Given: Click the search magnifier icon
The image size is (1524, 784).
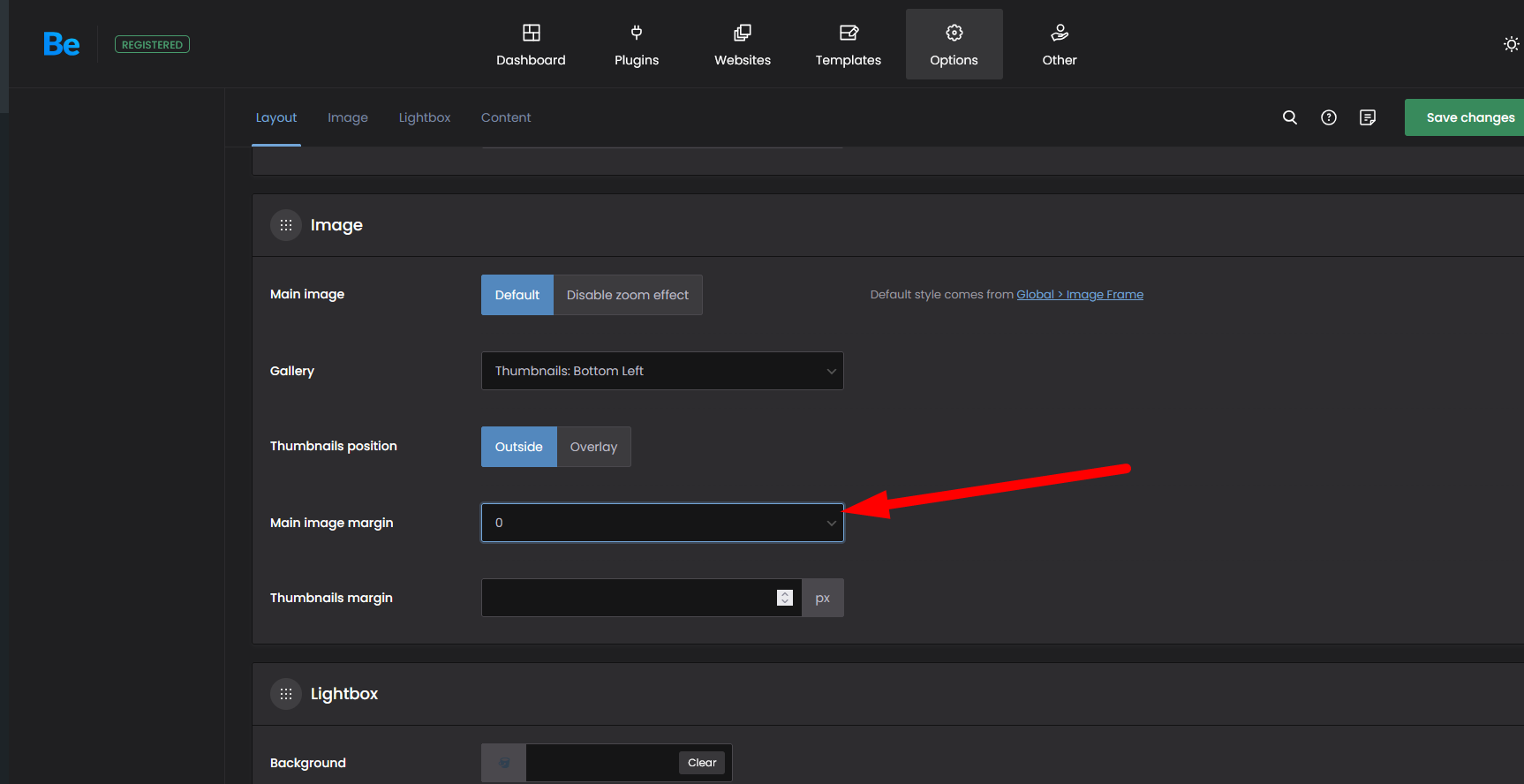Looking at the screenshot, I should click(1290, 117).
